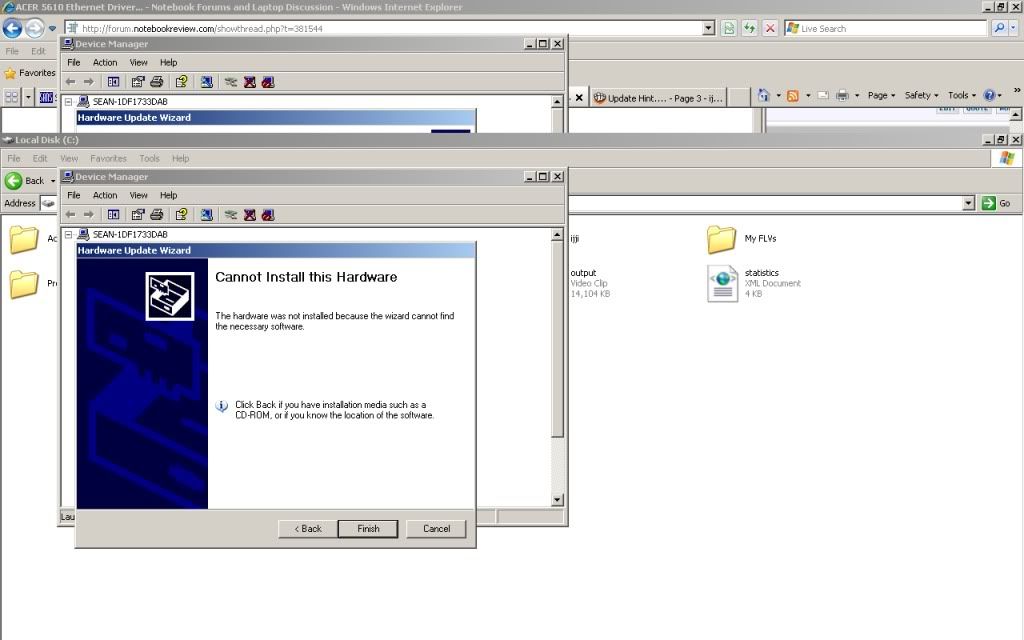Click printer icon in Internet Explorer command bar
The height and width of the screenshot is (640, 1024).
coord(842,95)
